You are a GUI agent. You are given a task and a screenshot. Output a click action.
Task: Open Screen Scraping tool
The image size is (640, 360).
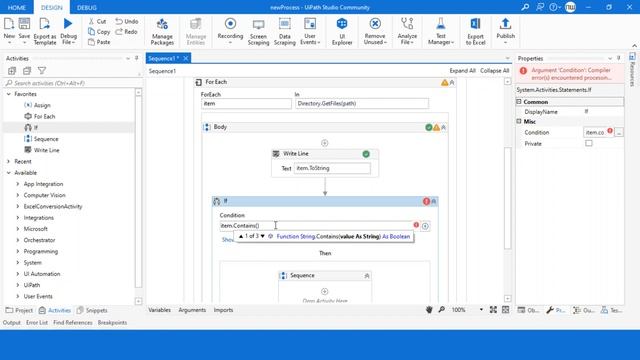click(x=258, y=31)
